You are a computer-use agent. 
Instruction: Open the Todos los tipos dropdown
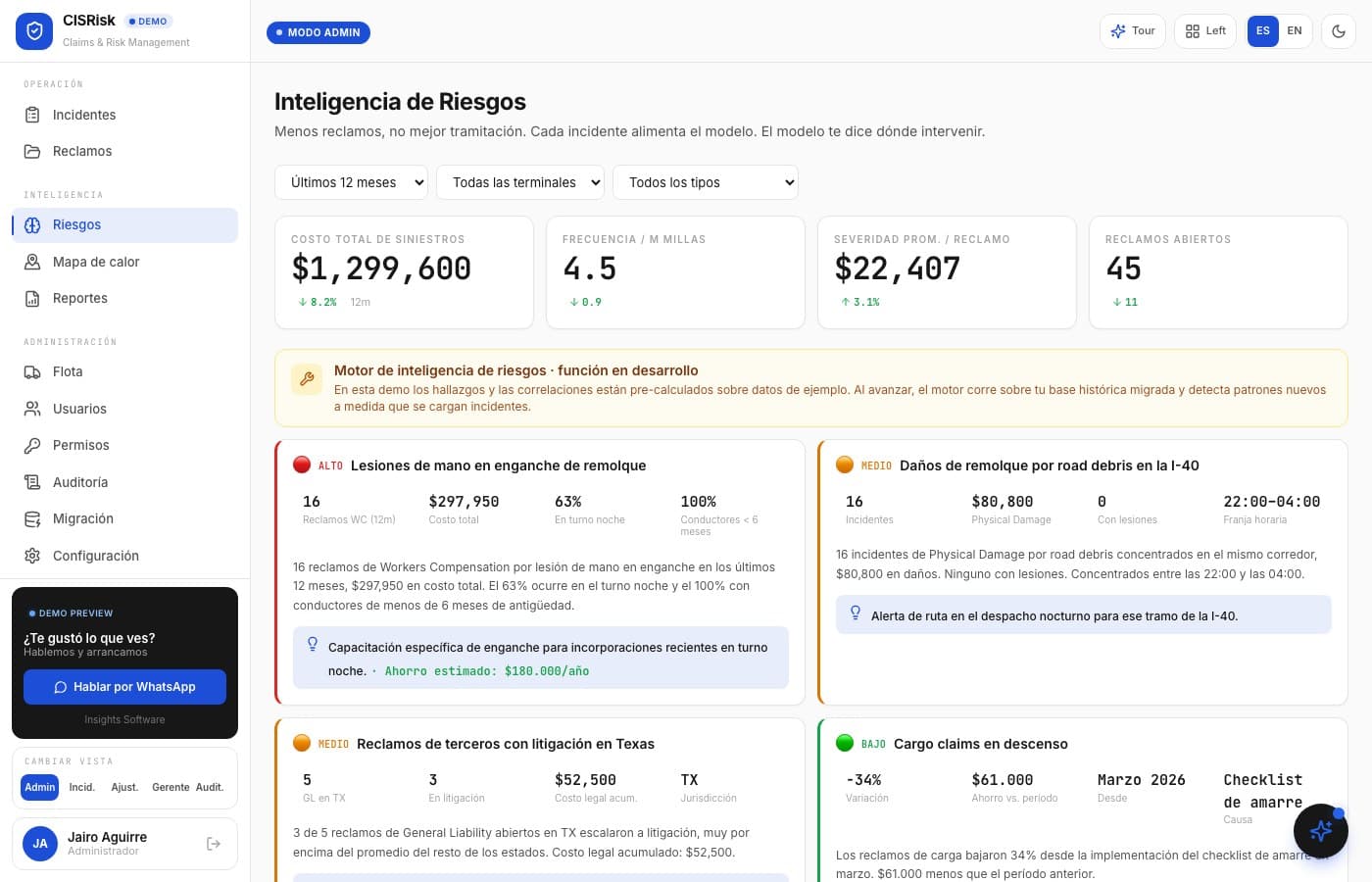[706, 182]
